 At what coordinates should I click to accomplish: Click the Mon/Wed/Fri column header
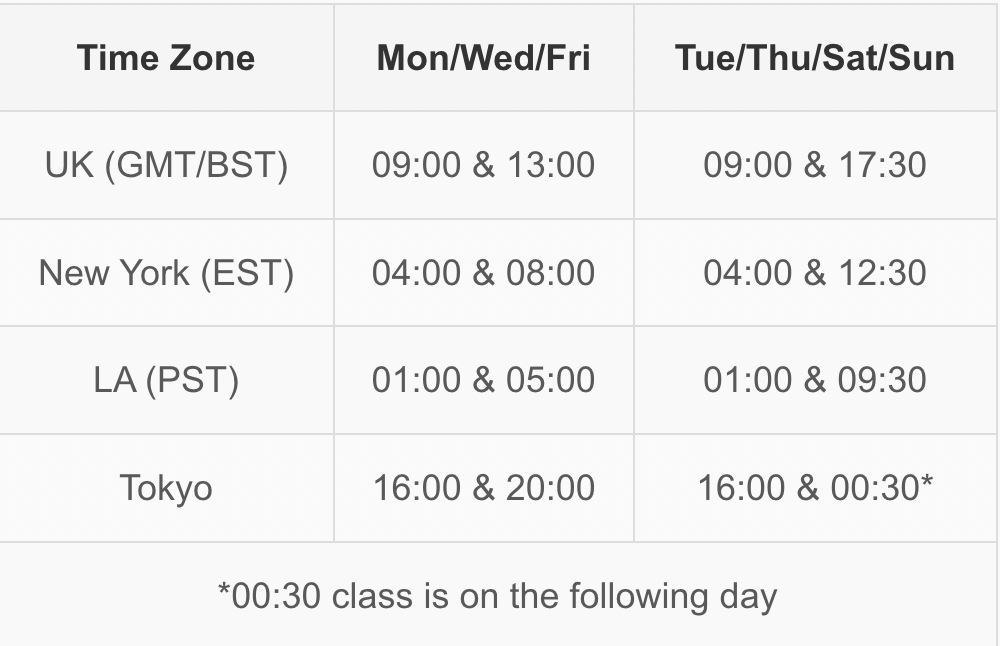click(x=483, y=58)
